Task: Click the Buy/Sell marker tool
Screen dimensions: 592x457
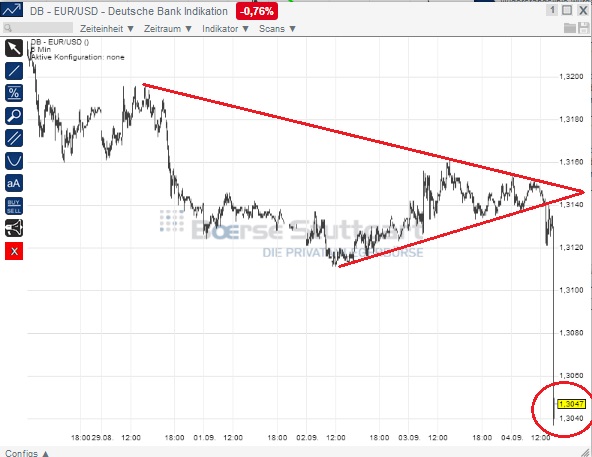Action: tap(14, 206)
